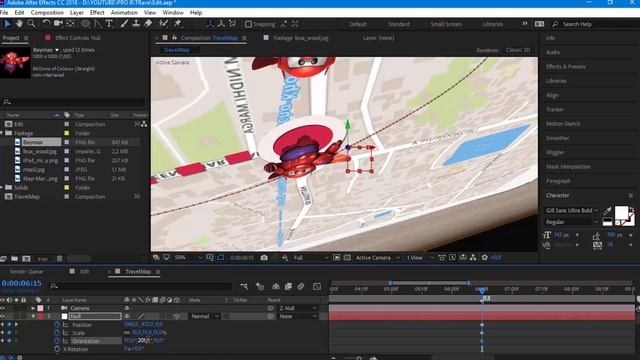Open Gill Sans Ultra Bold font dropdown

tap(571, 211)
